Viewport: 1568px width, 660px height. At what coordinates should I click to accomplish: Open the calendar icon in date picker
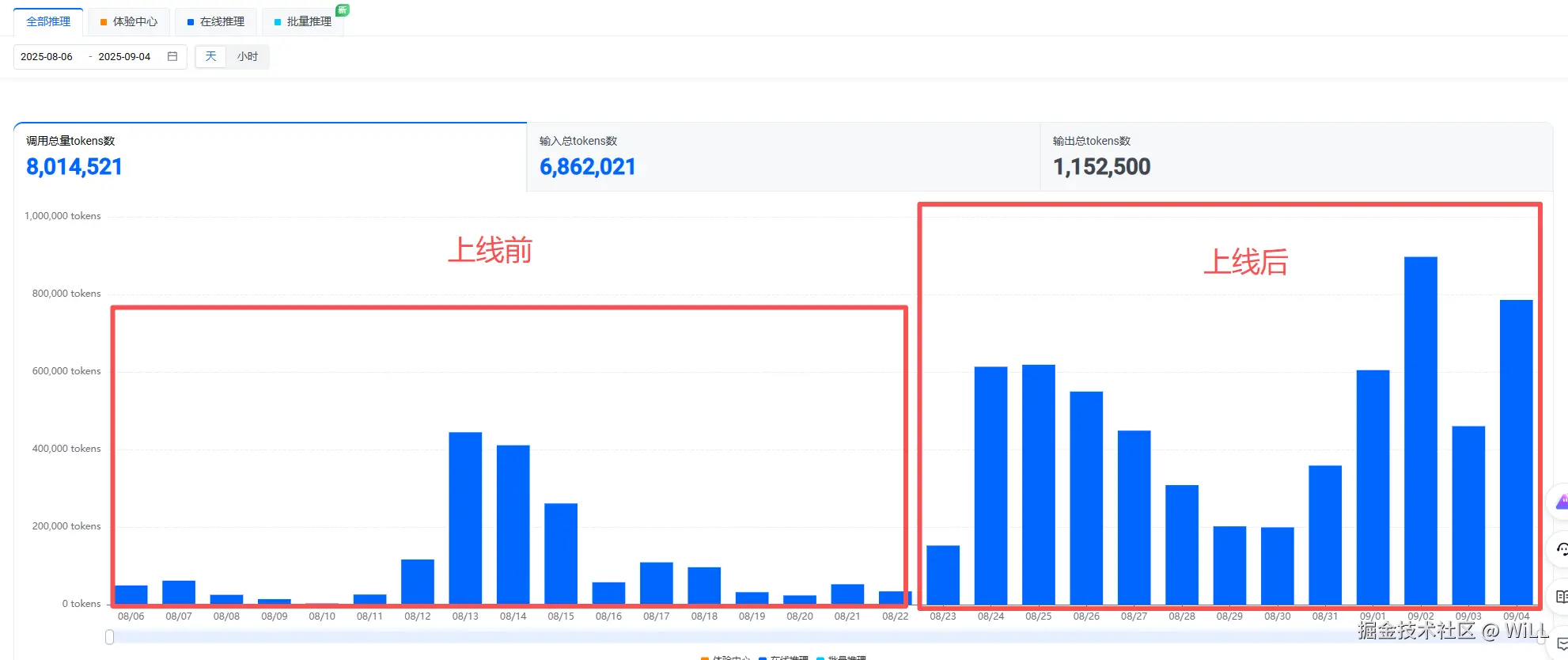[x=172, y=56]
